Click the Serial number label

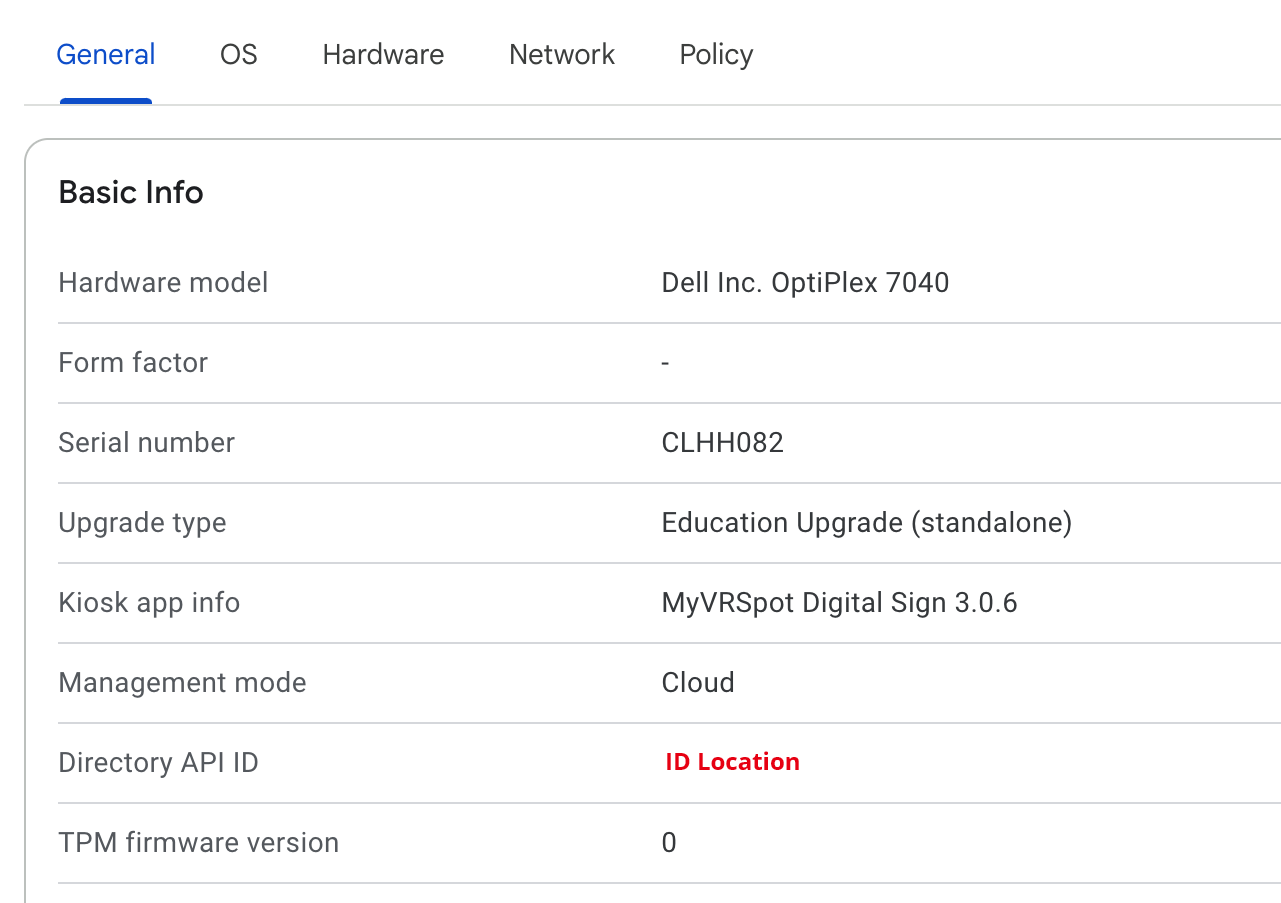(146, 442)
